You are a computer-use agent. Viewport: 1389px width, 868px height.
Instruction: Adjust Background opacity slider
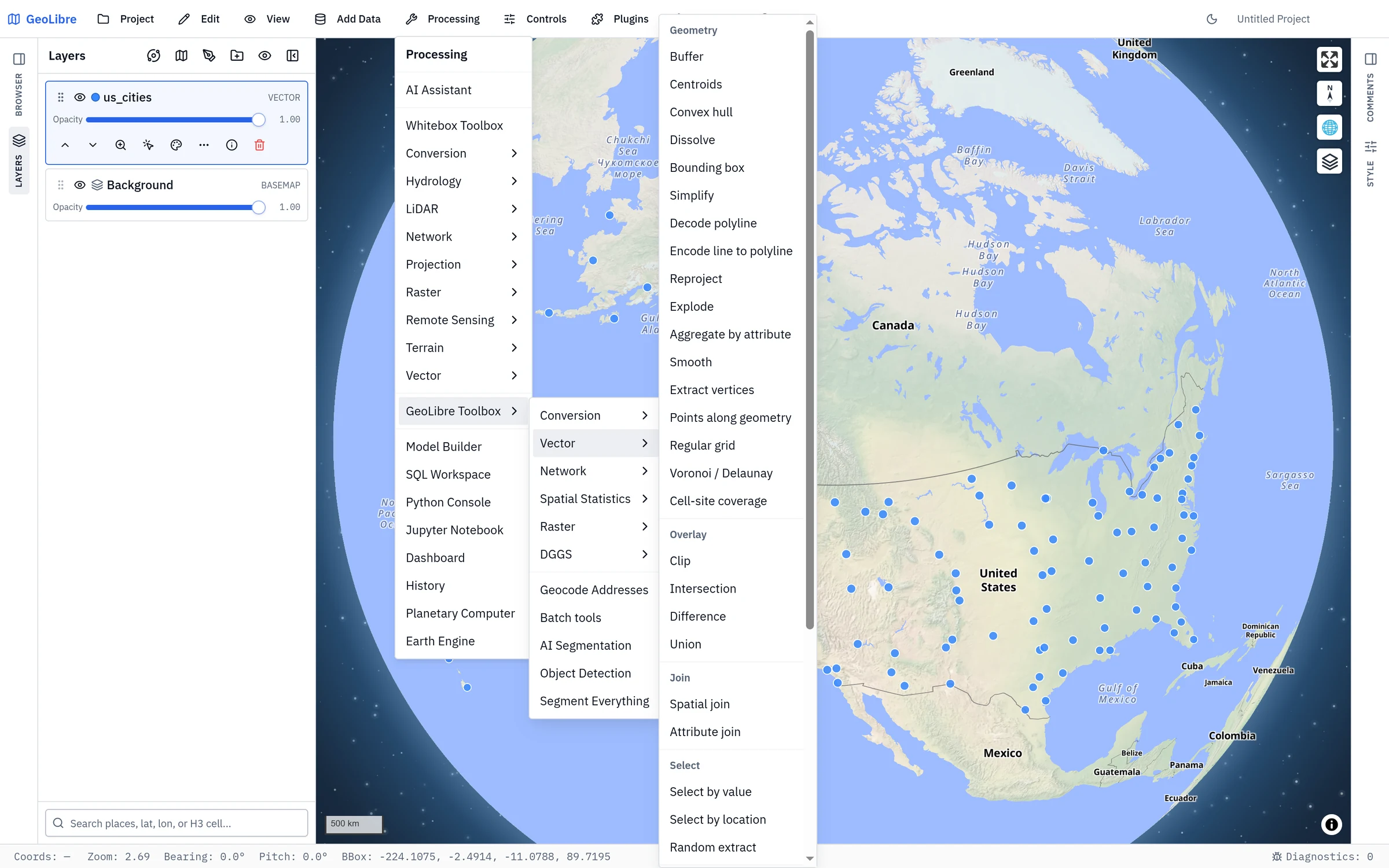click(x=175, y=207)
